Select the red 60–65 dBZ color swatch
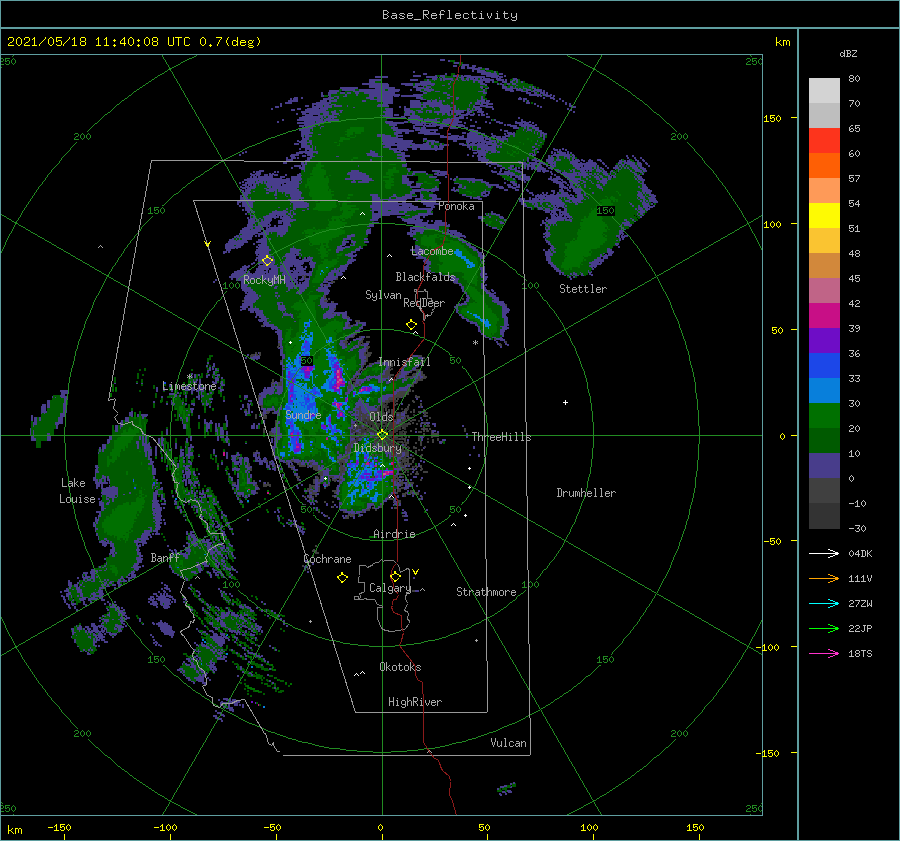 [824, 141]
